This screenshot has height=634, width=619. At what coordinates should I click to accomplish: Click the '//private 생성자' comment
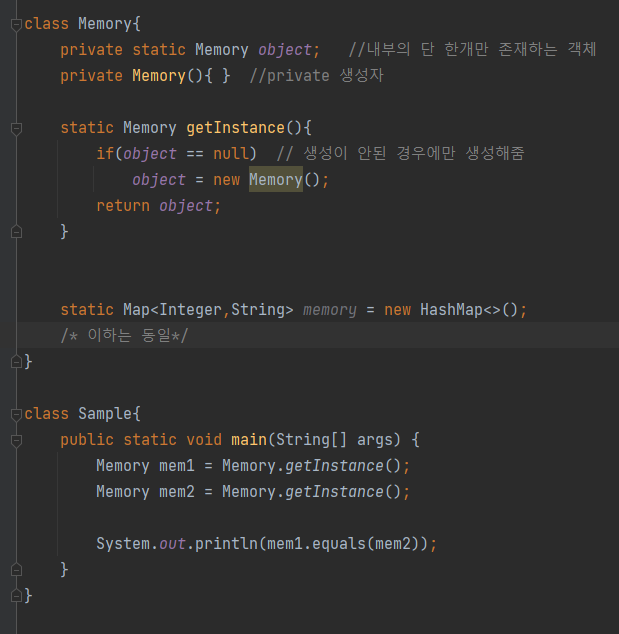coord(316,76)
